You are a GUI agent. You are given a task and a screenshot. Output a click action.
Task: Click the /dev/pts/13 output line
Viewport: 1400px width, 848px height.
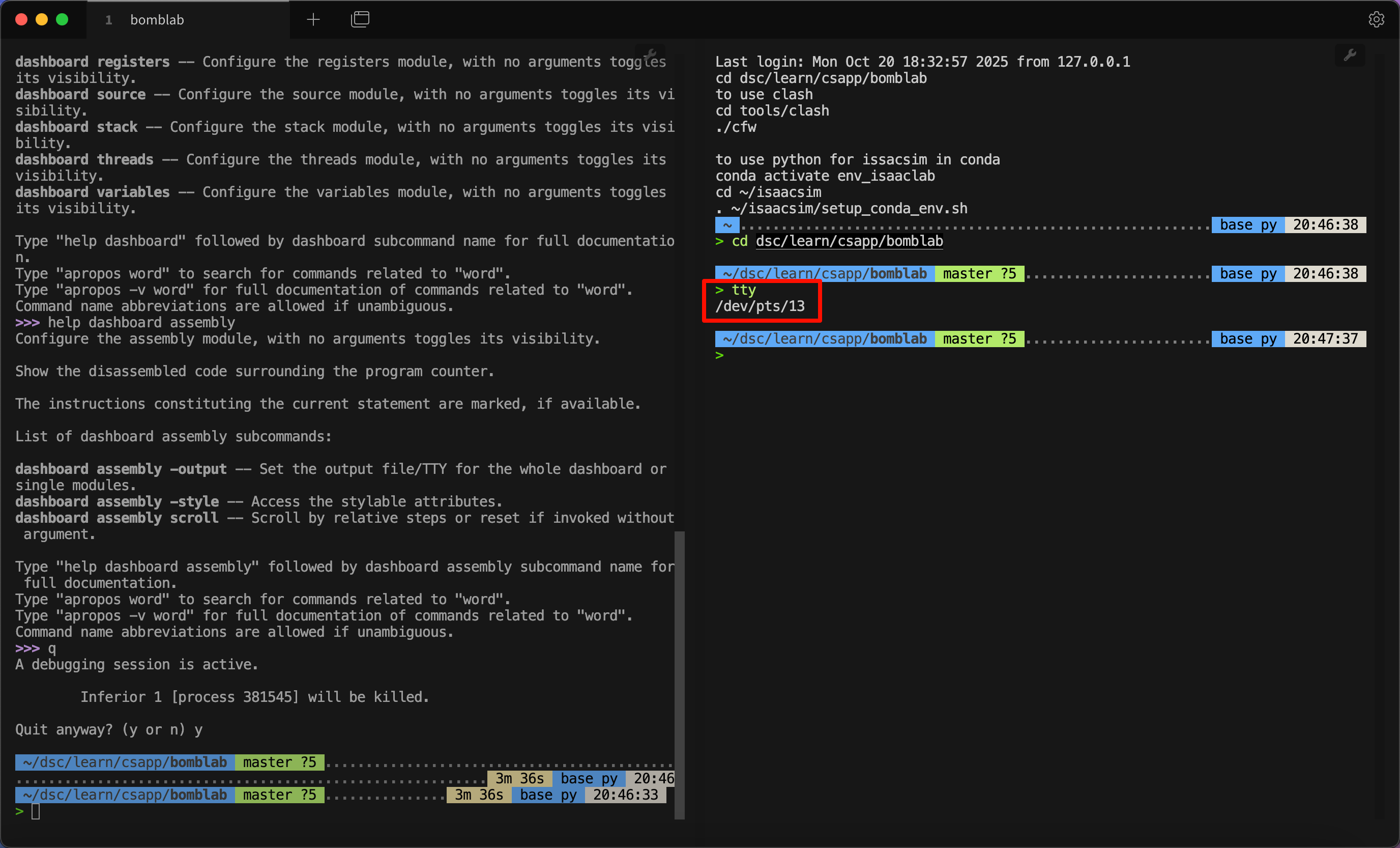760,306
